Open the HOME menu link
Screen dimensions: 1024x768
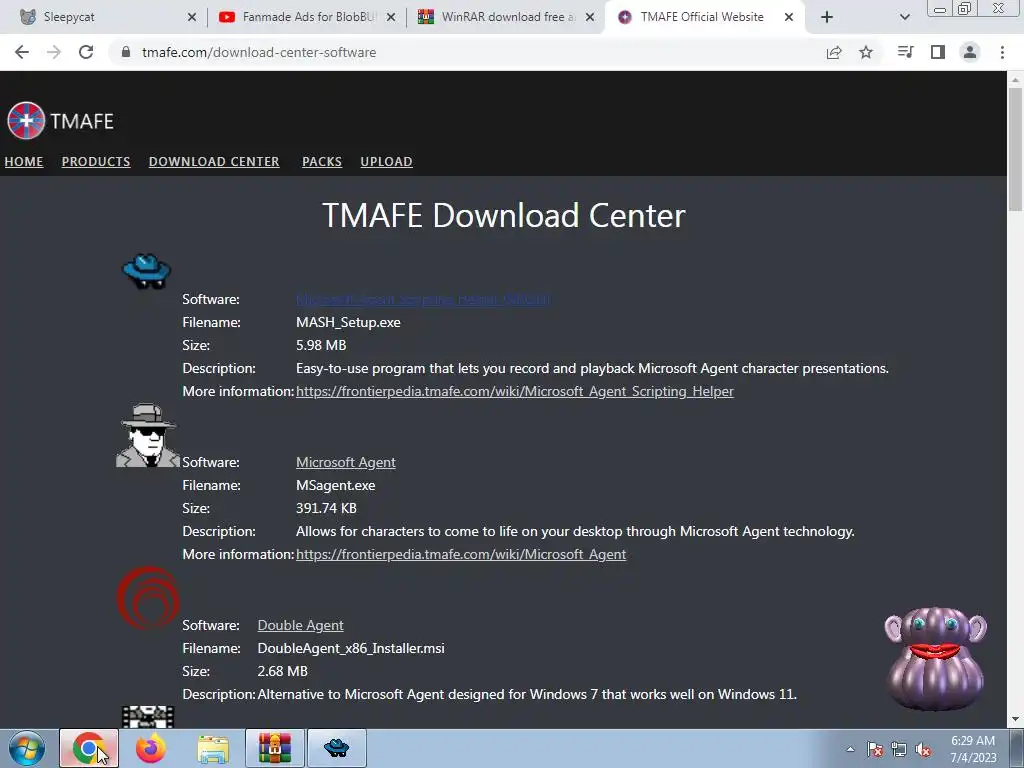[x=24, y=161]
